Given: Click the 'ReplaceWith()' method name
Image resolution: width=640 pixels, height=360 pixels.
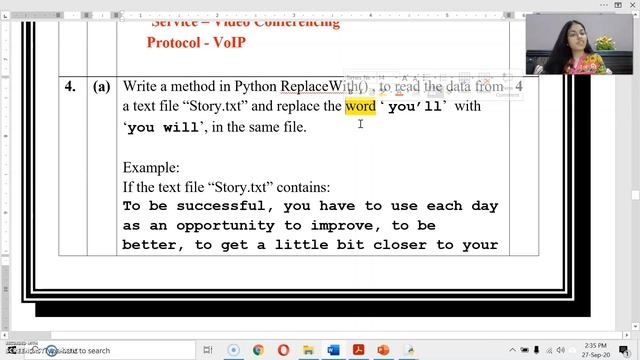Looking at the screenshot, I should pyautogui.click(x=324, y=86).
